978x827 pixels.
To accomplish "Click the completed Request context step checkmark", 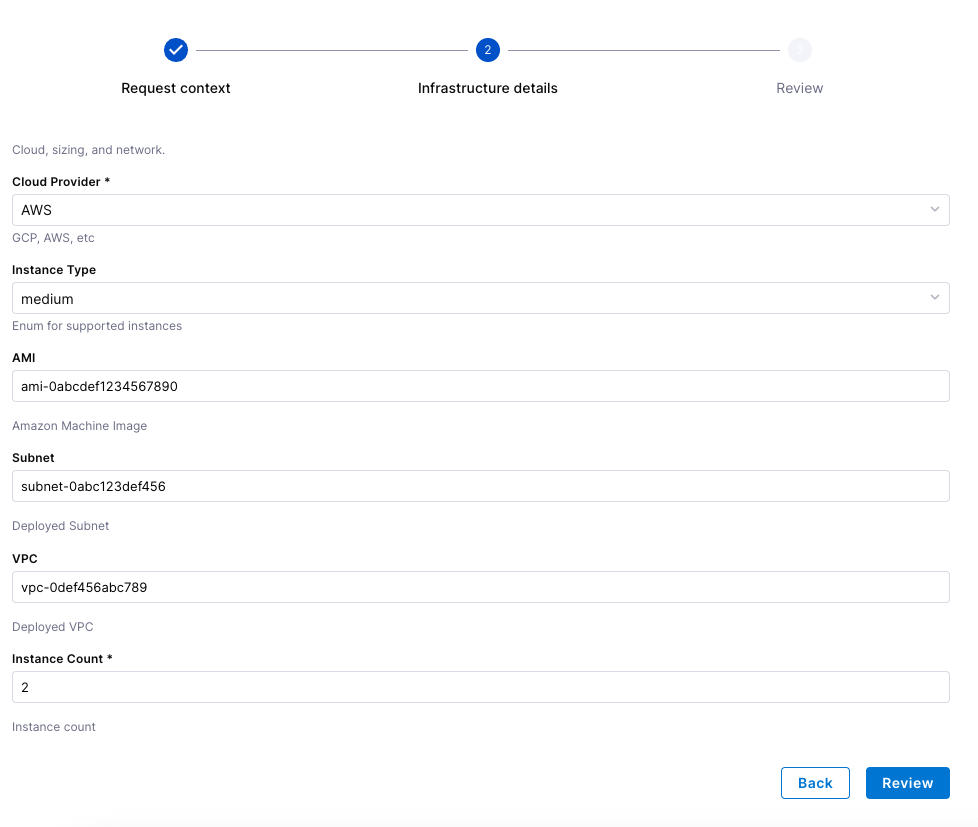I will [x=176, y=50].
